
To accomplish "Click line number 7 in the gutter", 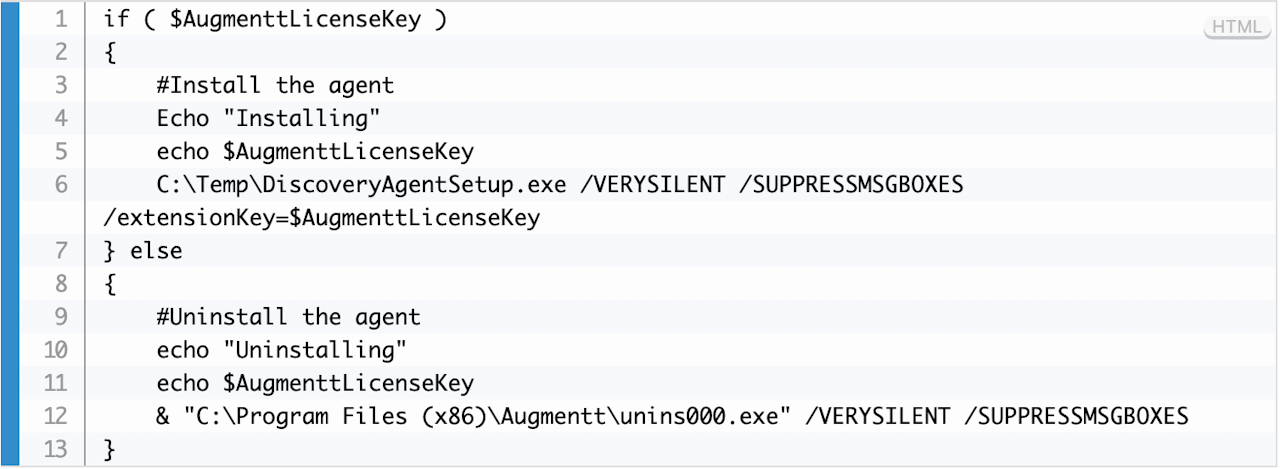I will (62, 250).
